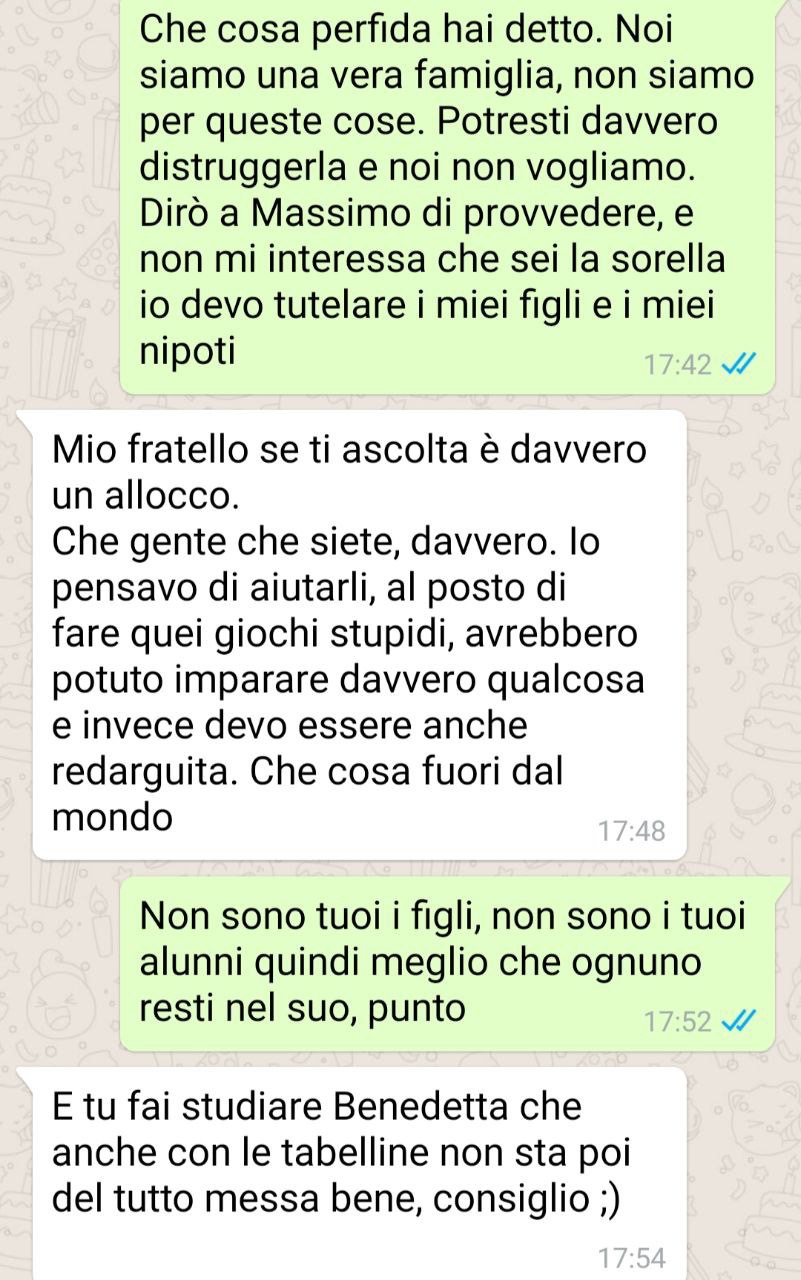Screen dimensions: 801x1280
Task: Click the winking ";)" emoticon after consiglio
Action: (x=604, y=1198)
